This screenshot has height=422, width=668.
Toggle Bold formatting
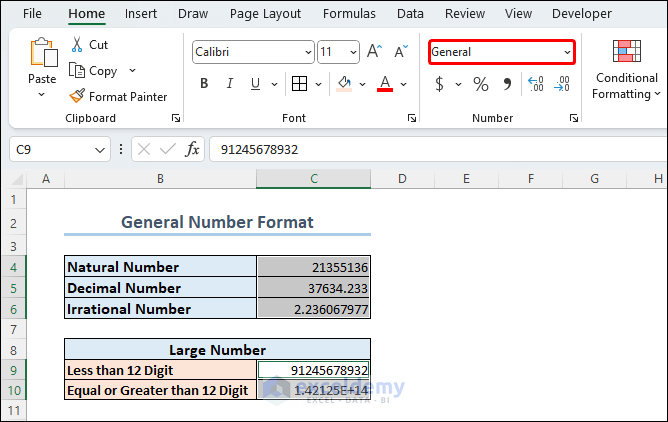204,83
